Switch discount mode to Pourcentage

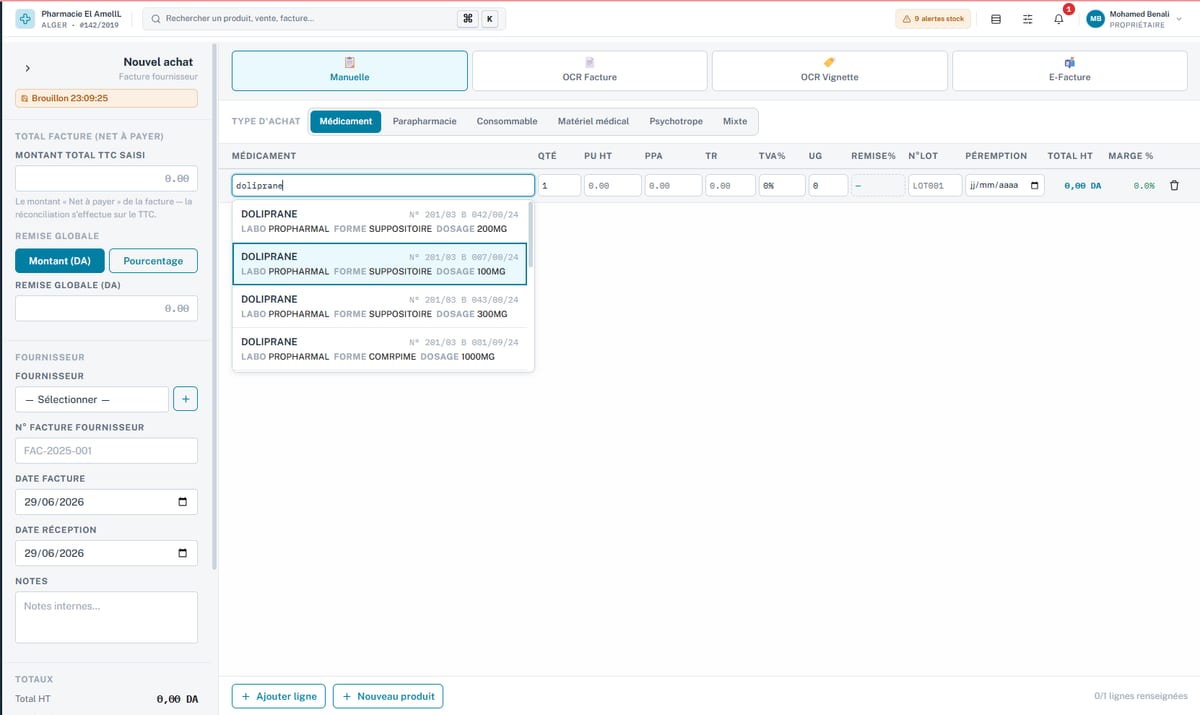coord(153,260)
